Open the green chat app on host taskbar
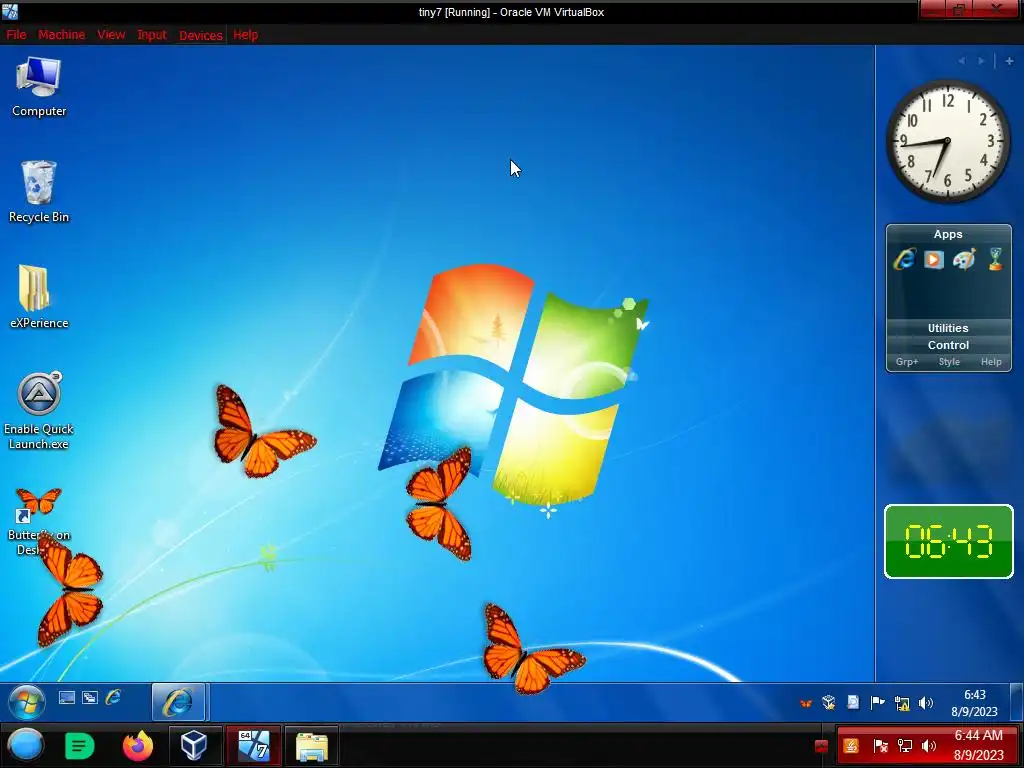 pyautogui.click(x=80, y=746)
